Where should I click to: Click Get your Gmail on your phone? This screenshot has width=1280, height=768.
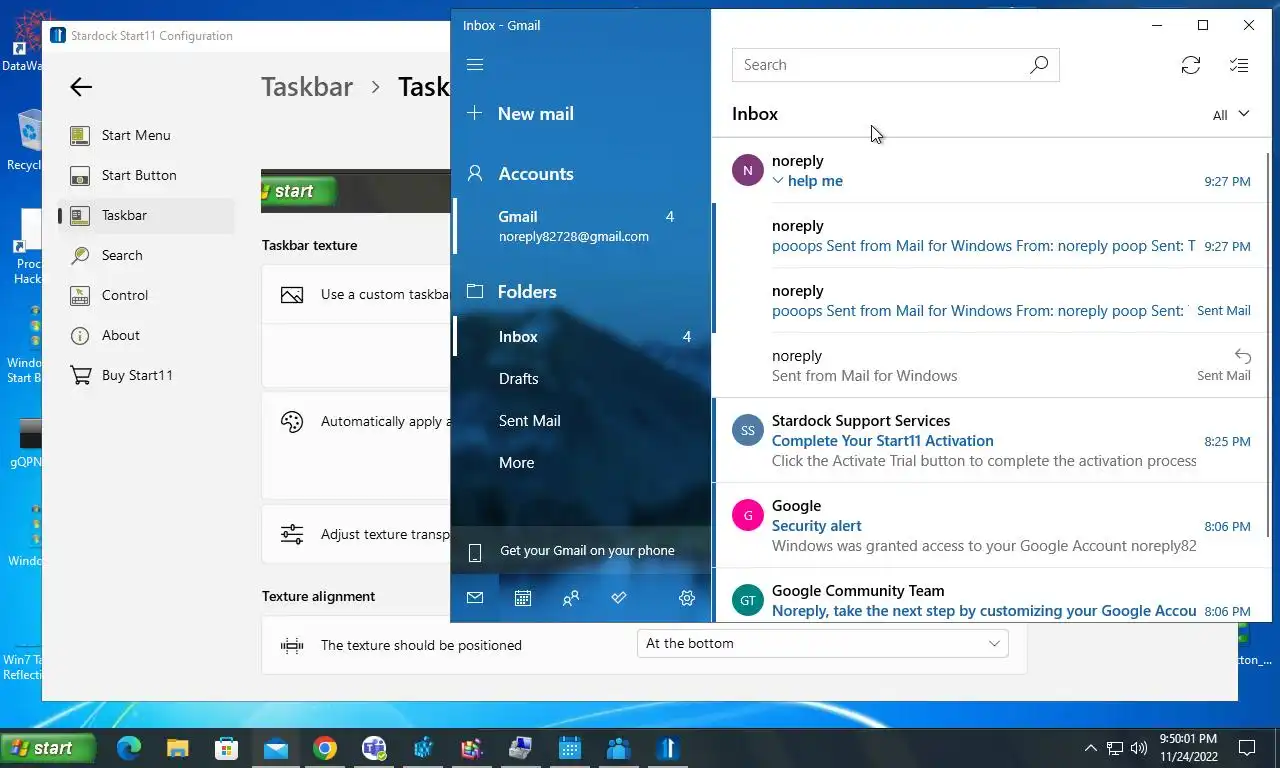[581, 551]
